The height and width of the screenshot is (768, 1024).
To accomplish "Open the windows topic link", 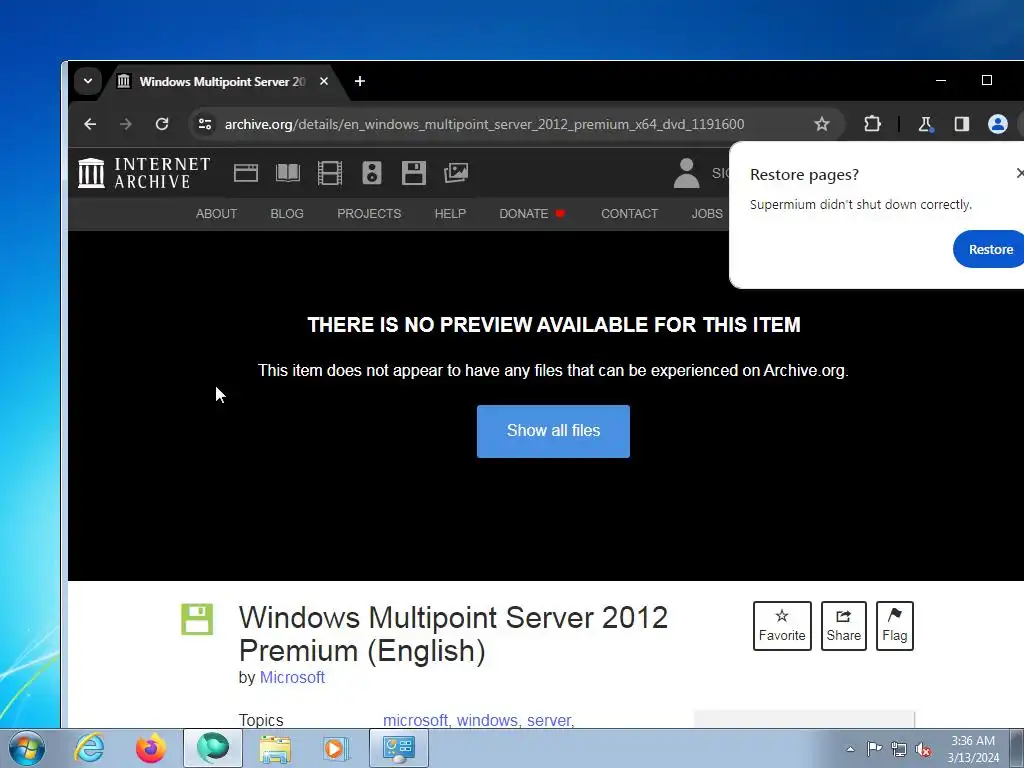I will click(487, 720).
